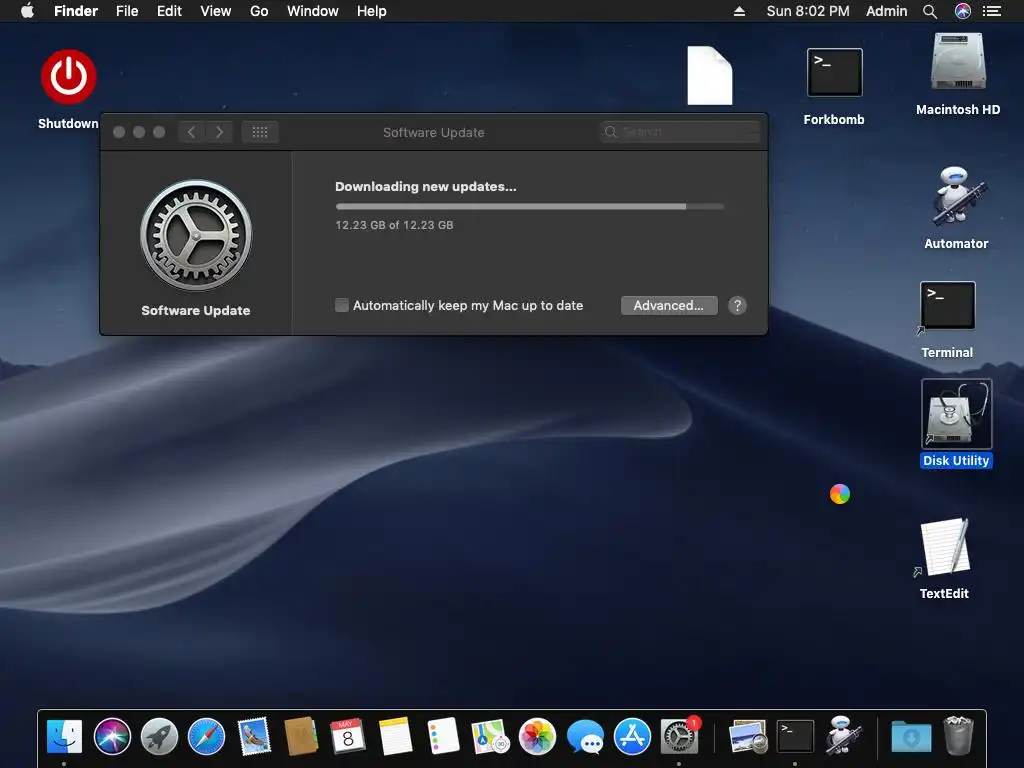This screenshot has height=768, width=1024.
Task: Launch Siri from the Dock
Action: 112,737
